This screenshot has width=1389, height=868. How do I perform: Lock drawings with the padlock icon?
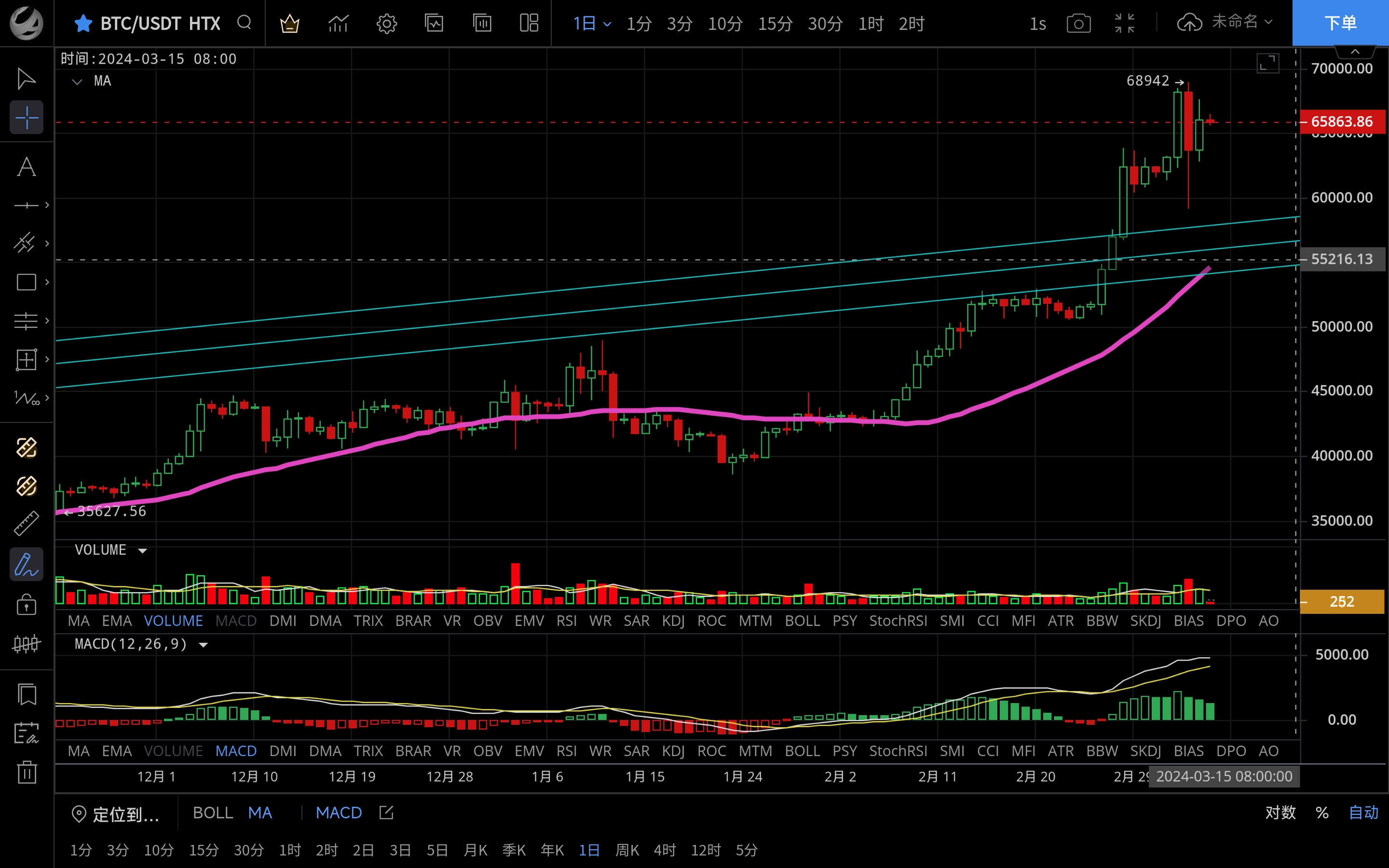pos(27,605)
